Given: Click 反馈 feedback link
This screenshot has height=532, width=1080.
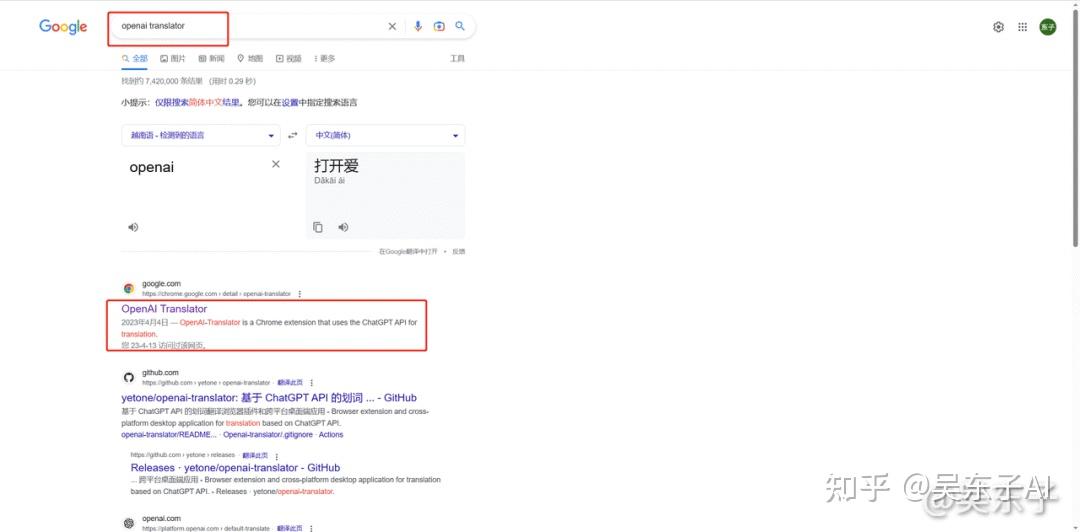Looking at the screenshot, I should click(x=459, y=252).
